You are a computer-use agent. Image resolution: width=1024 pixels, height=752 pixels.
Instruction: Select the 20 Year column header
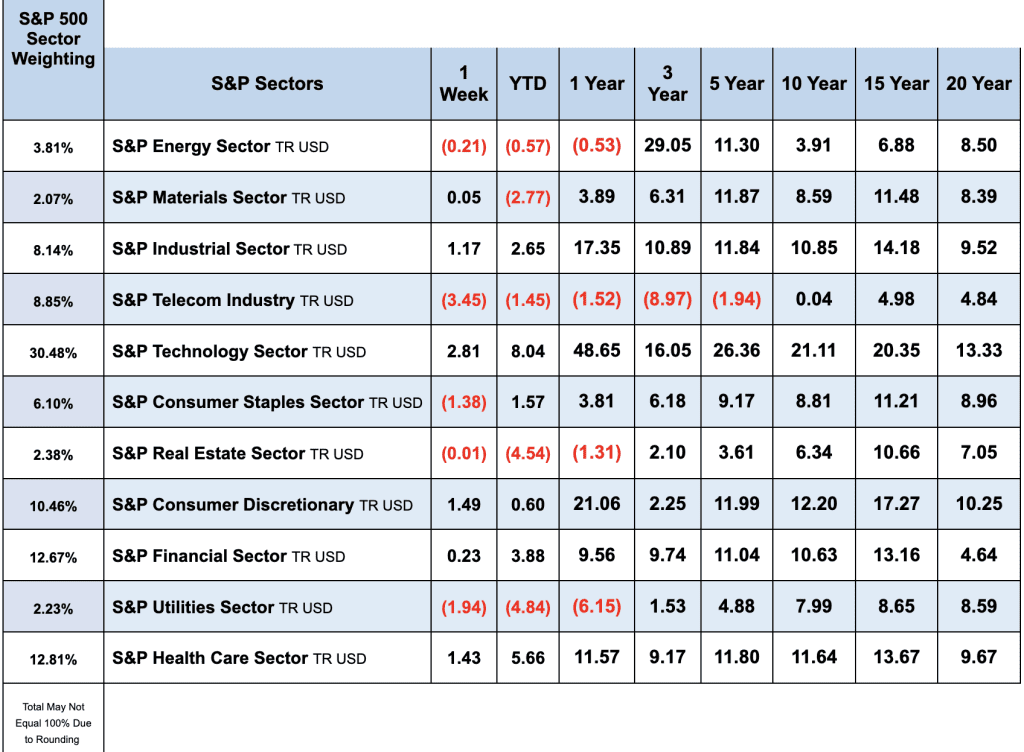pyautogui.click(x=979, y=84)
